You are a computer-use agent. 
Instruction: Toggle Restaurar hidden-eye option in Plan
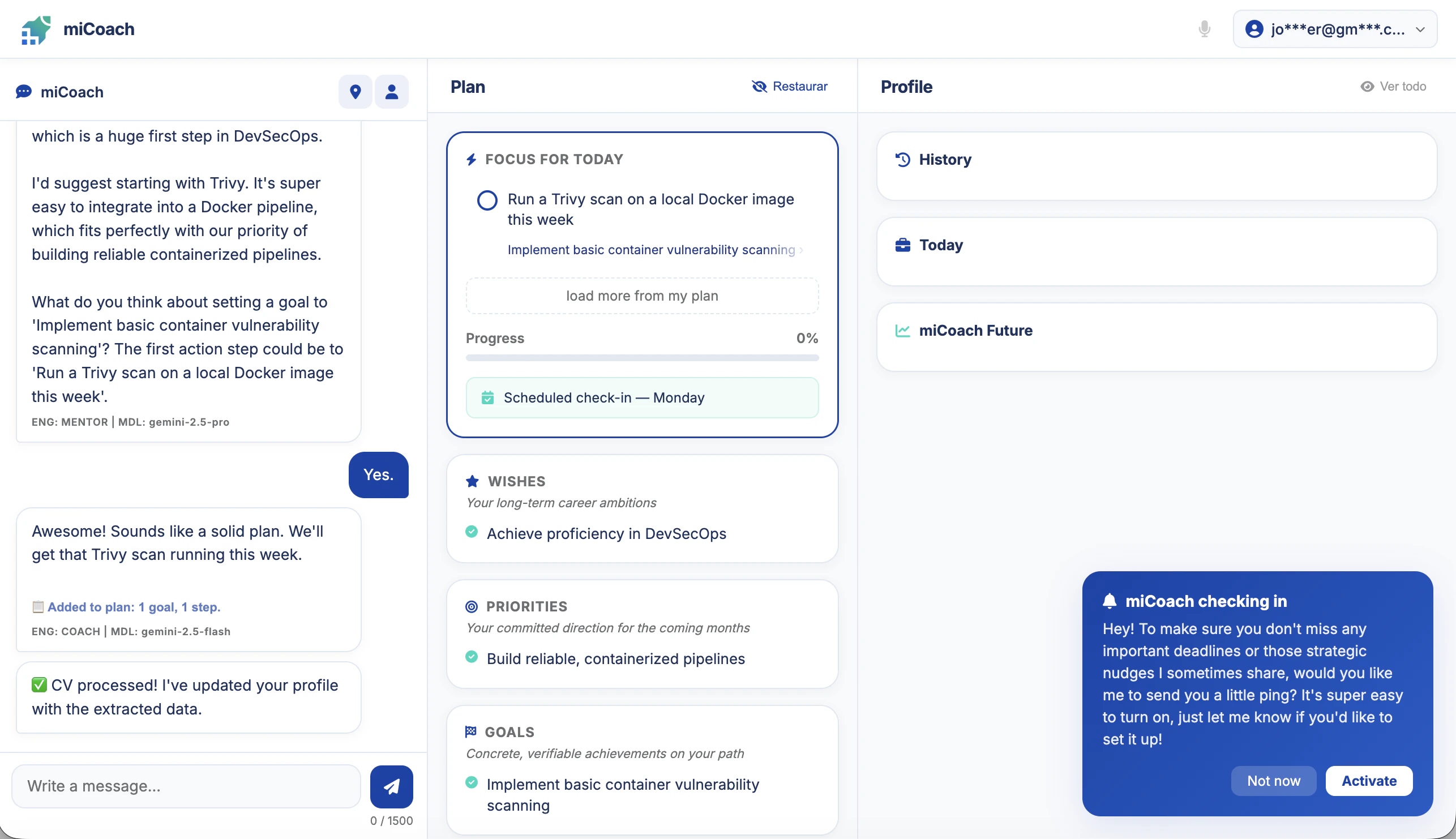click(789, 87)
